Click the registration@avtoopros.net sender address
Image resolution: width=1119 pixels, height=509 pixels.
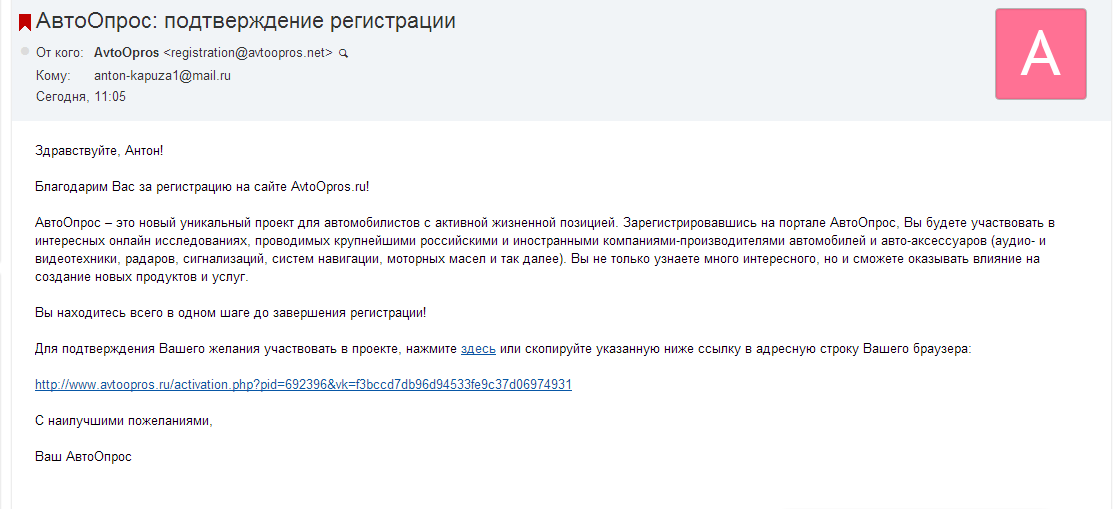pos(248,53)
